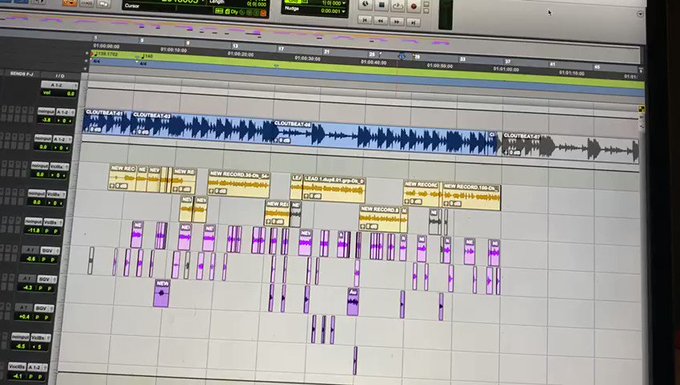Click bar 13 on the bars ruler

[235, 46]
